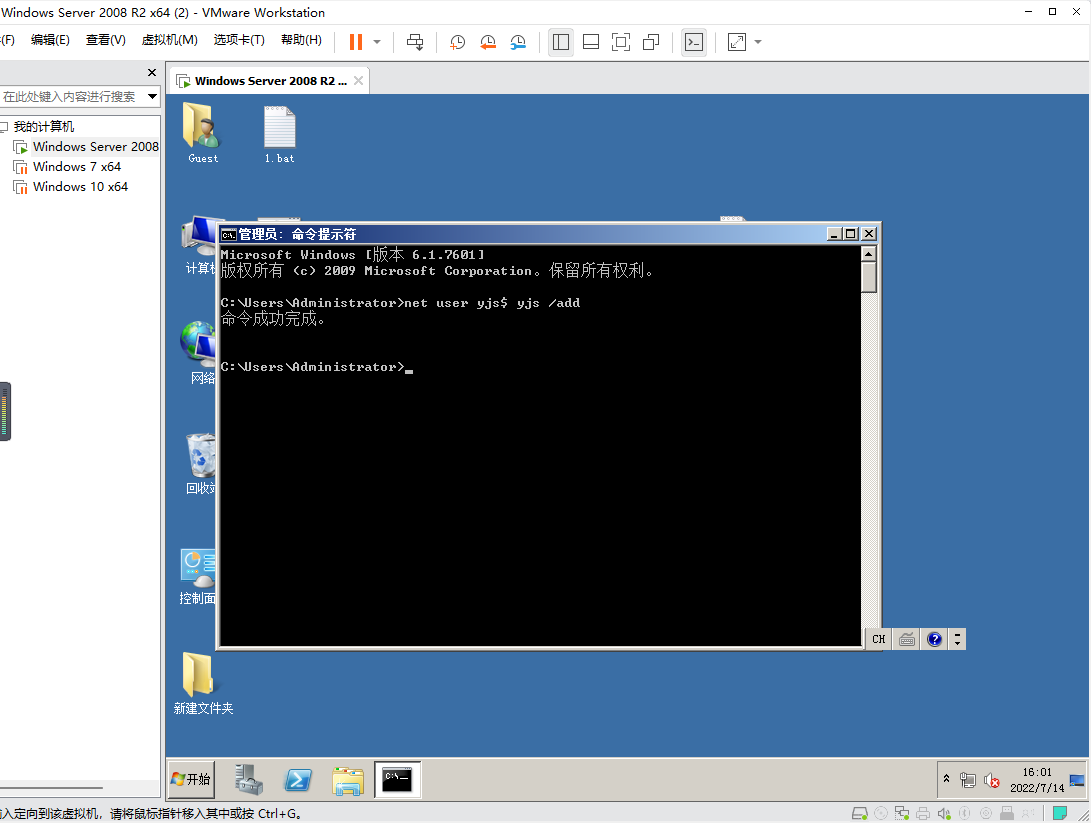Select the 新建文件夹 desktop folder
The image size is (1091, 823).
(x=202, y=683)
